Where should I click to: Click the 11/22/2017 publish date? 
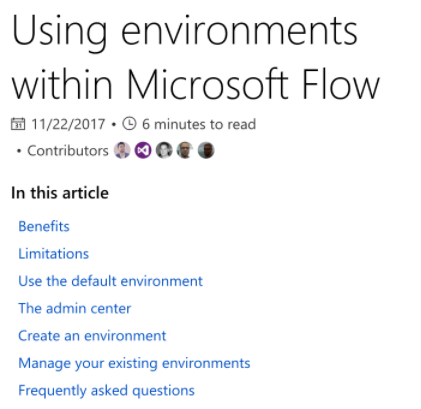68,124
